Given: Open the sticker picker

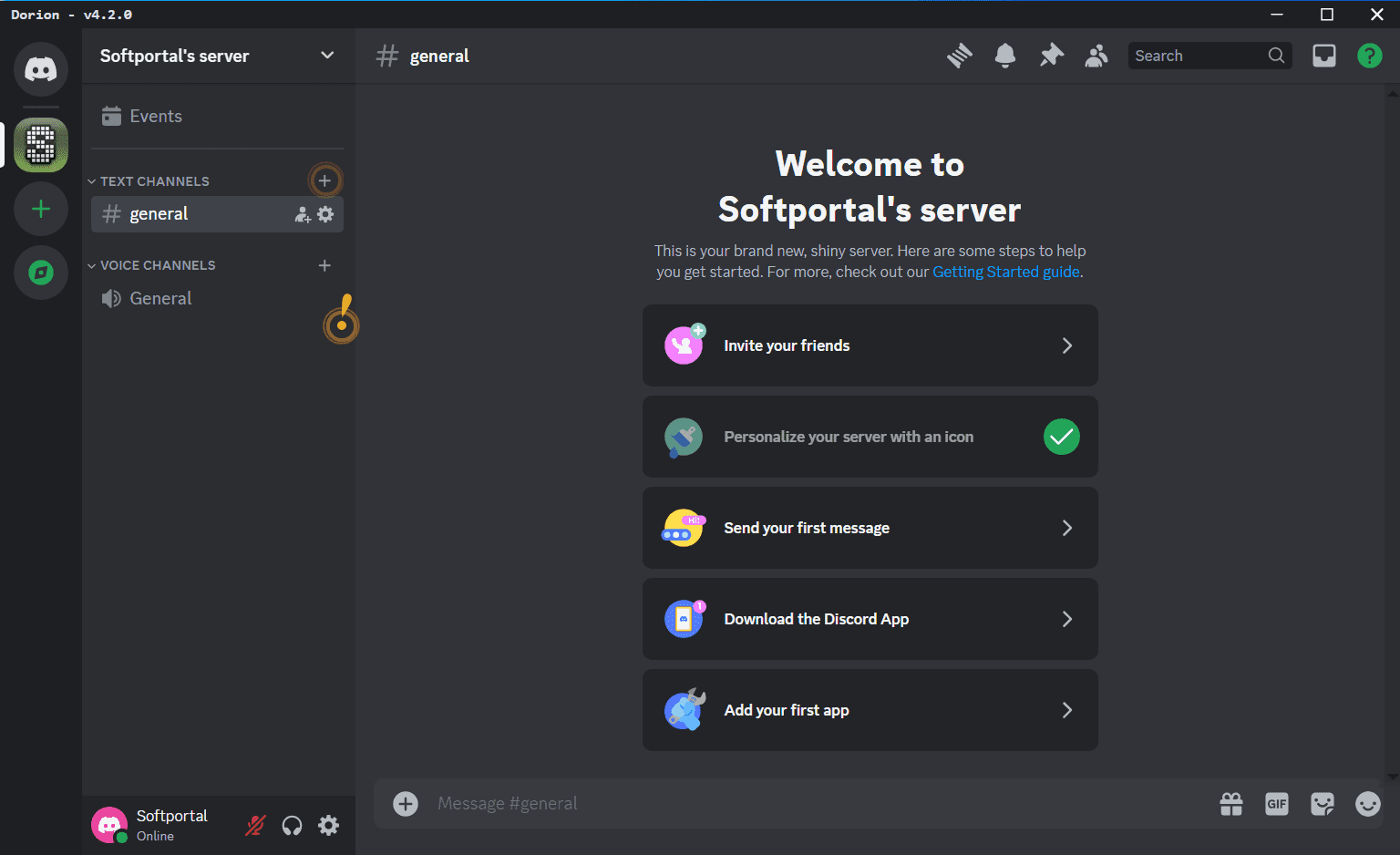Looking at the screenshot, I should (1323, 803).
